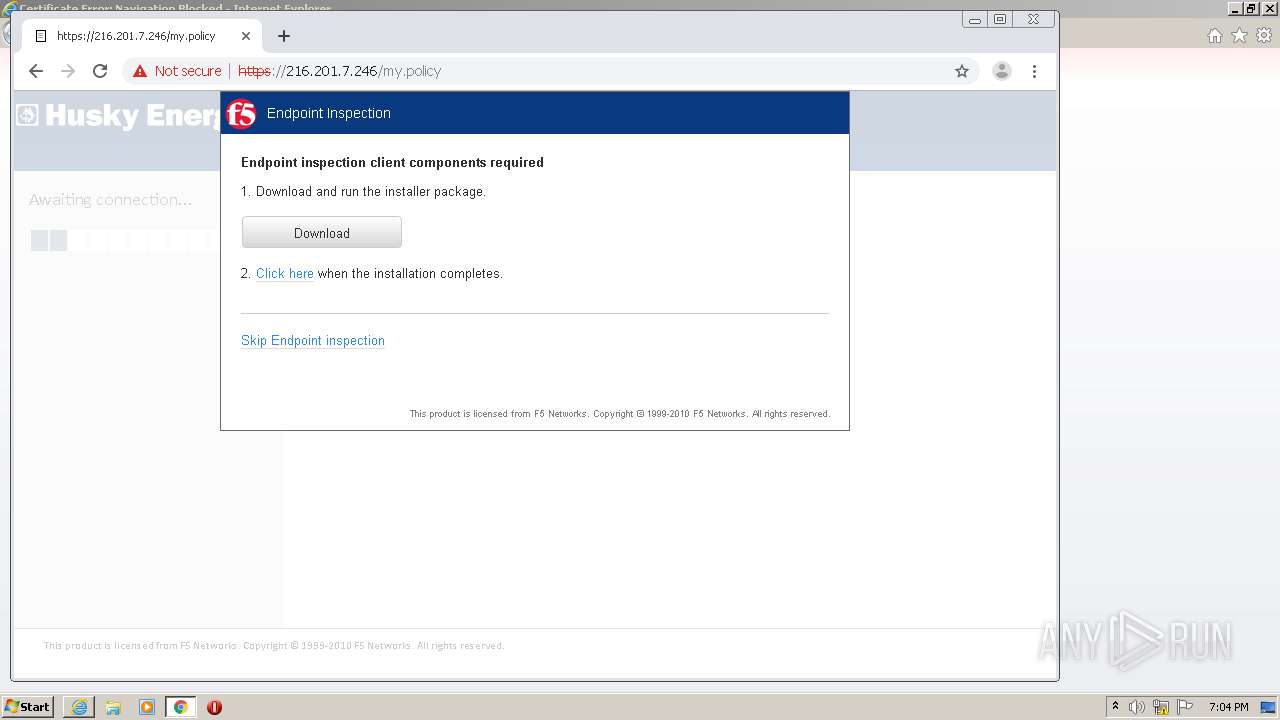Click the 7:04 PM clock
This screenshot has height=720, width=1280.
coord(1228,707)
